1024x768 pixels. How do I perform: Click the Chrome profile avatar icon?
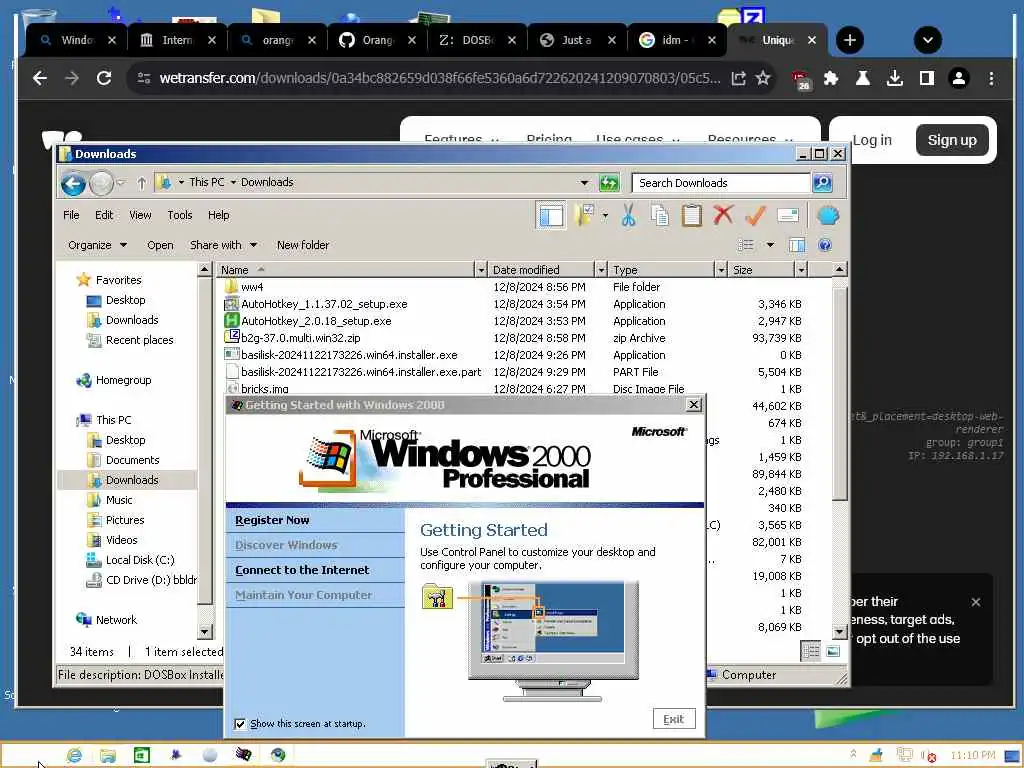[x=959, y=78]
